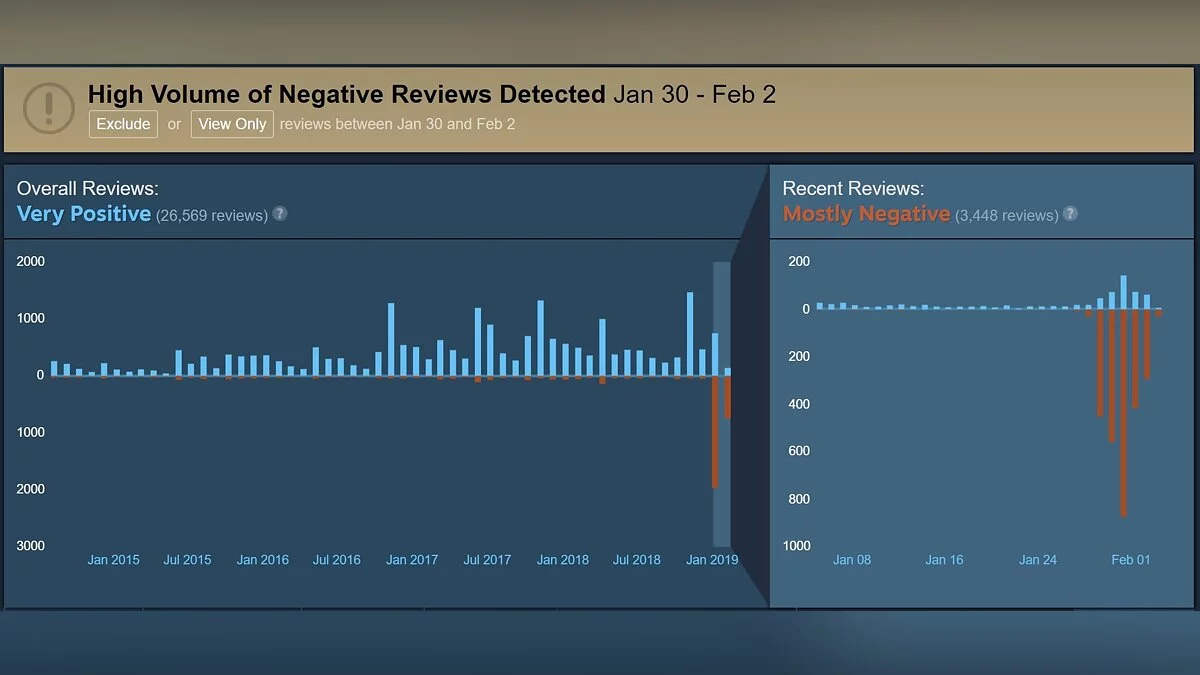The height and width of the screenshot is (675, 1200).
Task: Click the Feb 01 axis label
Action: tap(1131, 560)
